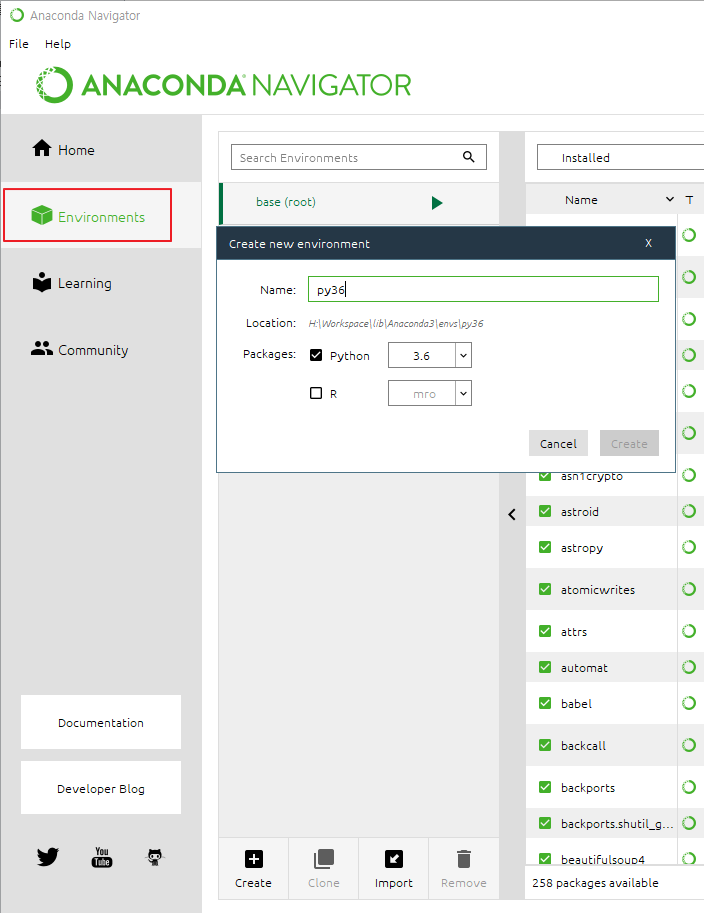Open the YouTube icon link
Image resolution: width=704 pixels, height=913 pixels.
[x=101, y=857]
